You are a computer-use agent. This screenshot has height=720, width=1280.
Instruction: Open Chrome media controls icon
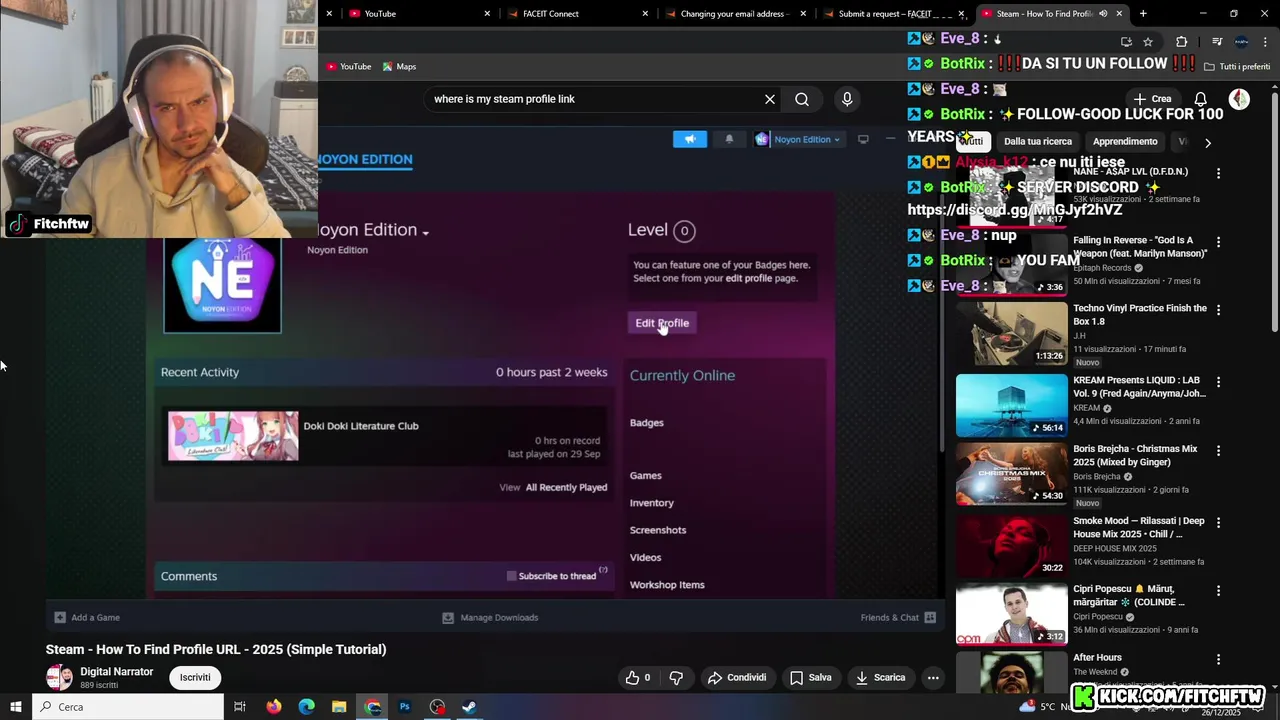pyautogui.click(x=1217, y=42)
